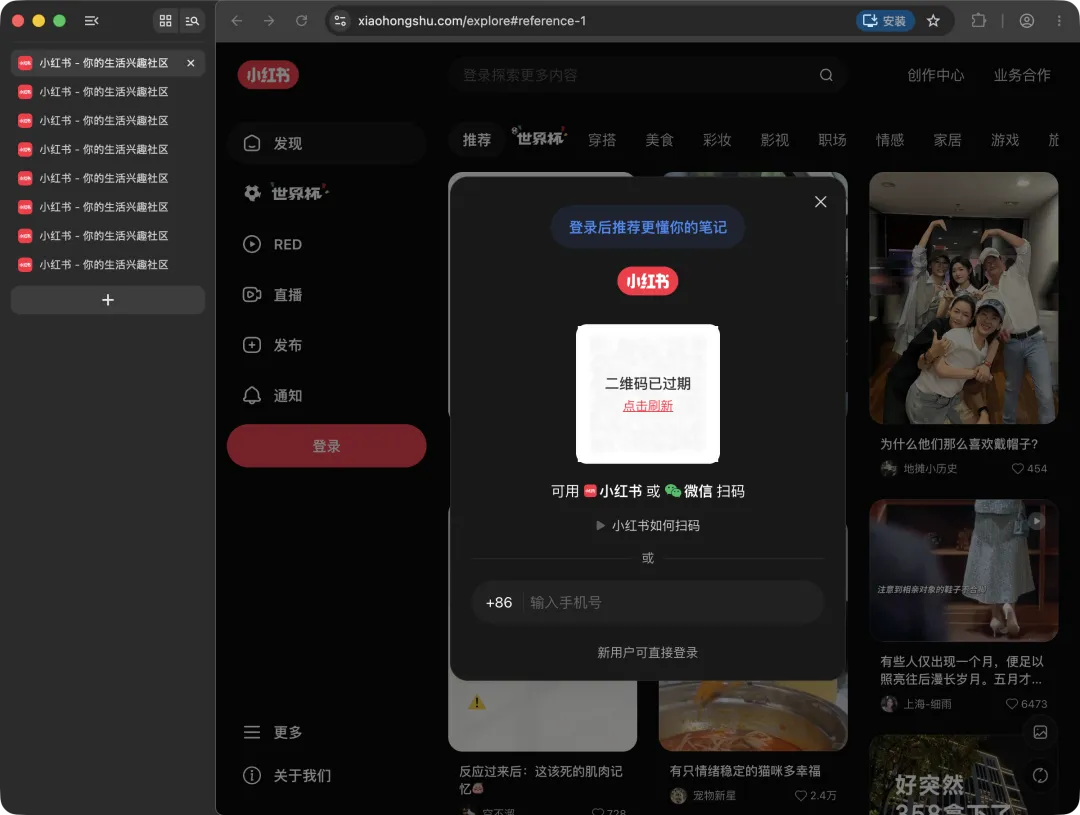Like the note with 454 likes

tap(1029, 468)
